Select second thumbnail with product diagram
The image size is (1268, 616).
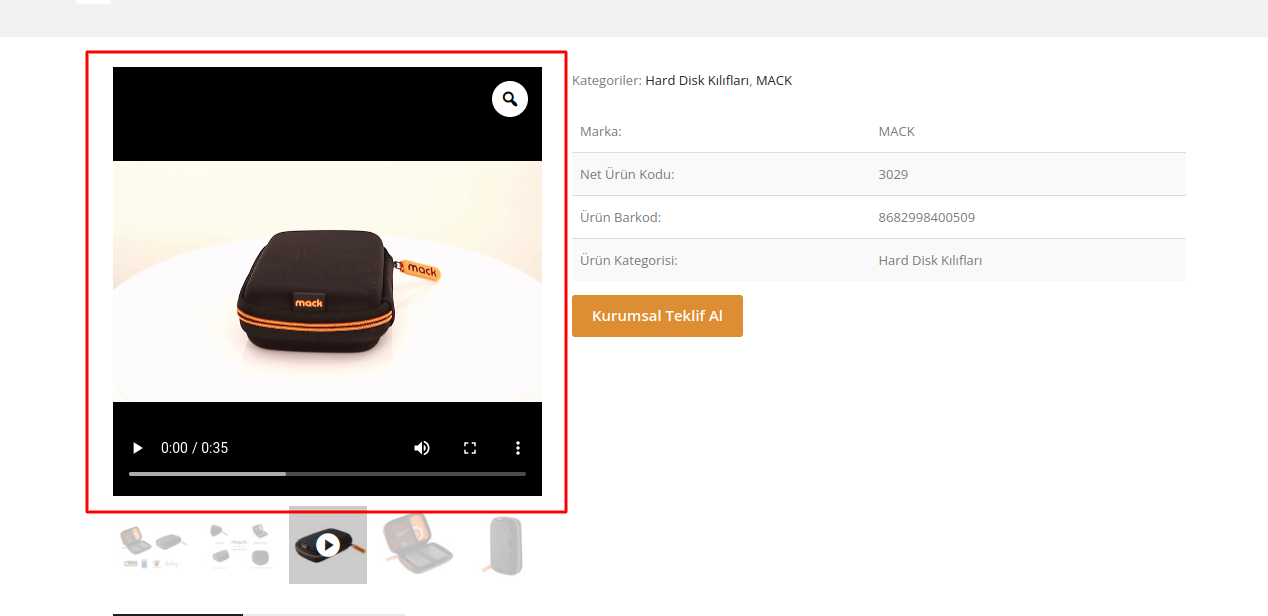(240, 545)
